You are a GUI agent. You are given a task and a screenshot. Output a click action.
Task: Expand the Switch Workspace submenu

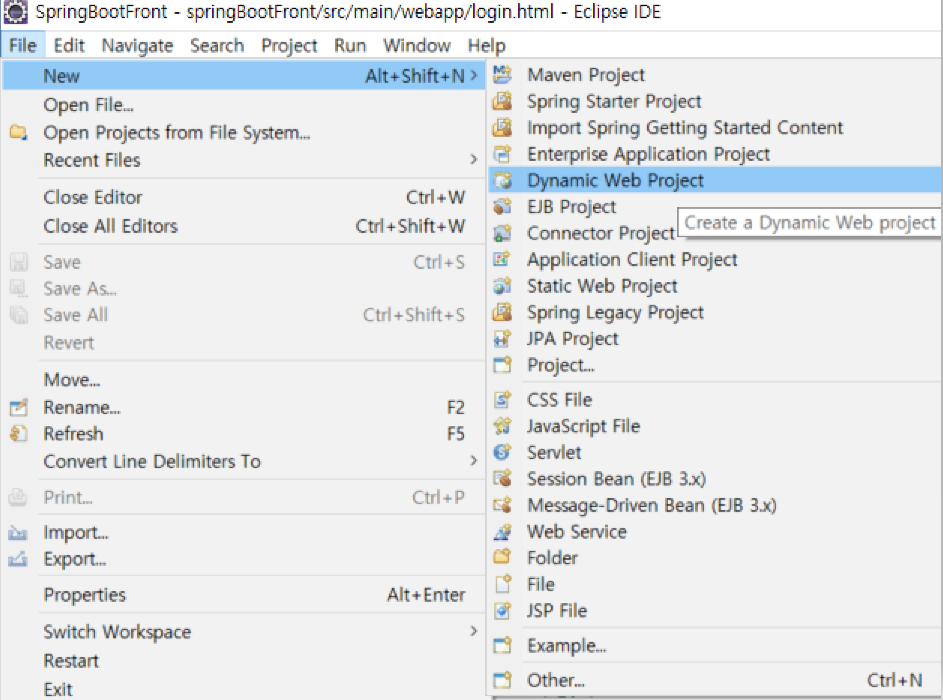tap(474, 631)
